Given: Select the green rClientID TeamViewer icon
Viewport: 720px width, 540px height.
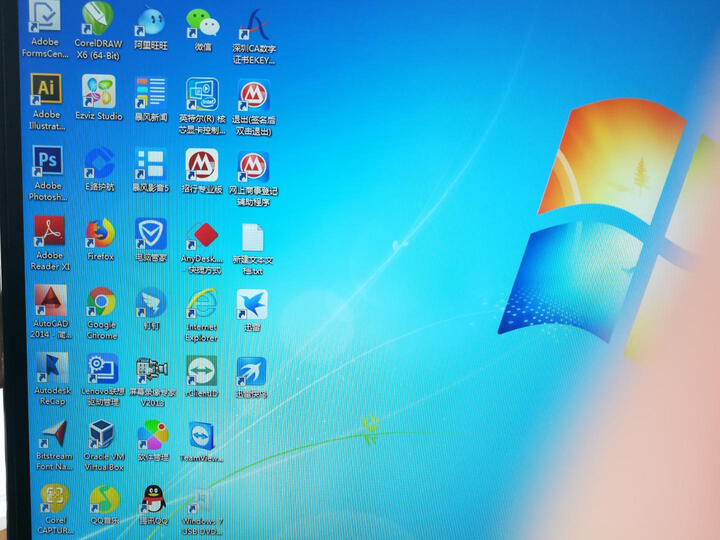Looking at the screenshot, I should pyautogui.click(x=201, y=371).
